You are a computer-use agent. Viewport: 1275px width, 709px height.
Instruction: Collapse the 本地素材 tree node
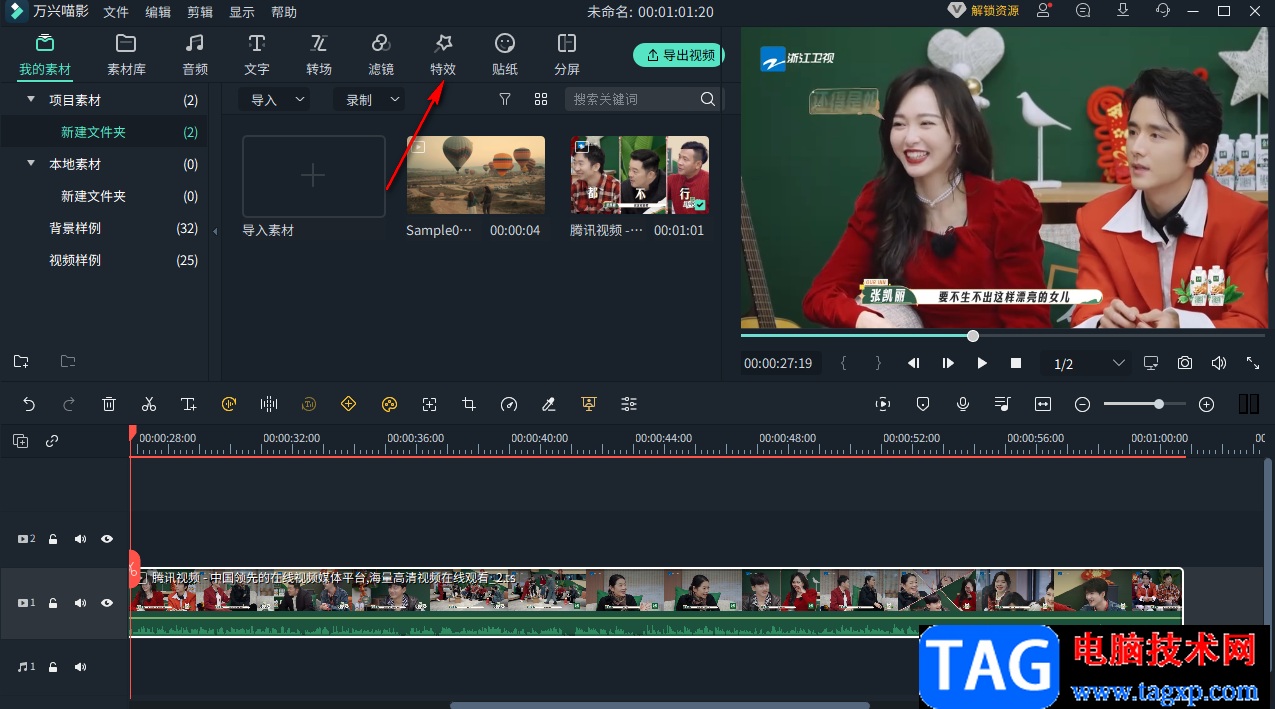click(x=31, y=164)
